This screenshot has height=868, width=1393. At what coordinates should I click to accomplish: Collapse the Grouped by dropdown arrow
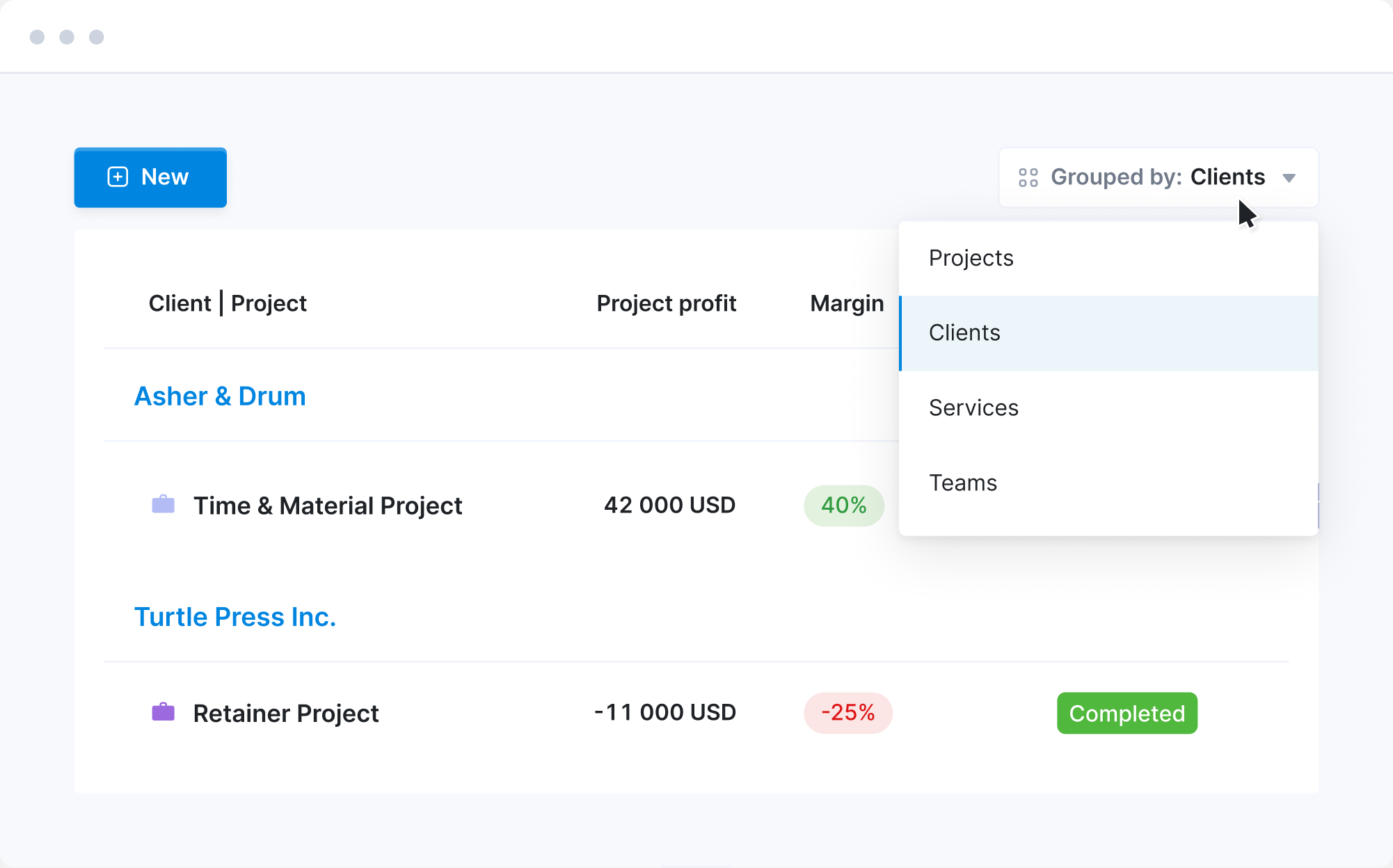point(1289,178)
